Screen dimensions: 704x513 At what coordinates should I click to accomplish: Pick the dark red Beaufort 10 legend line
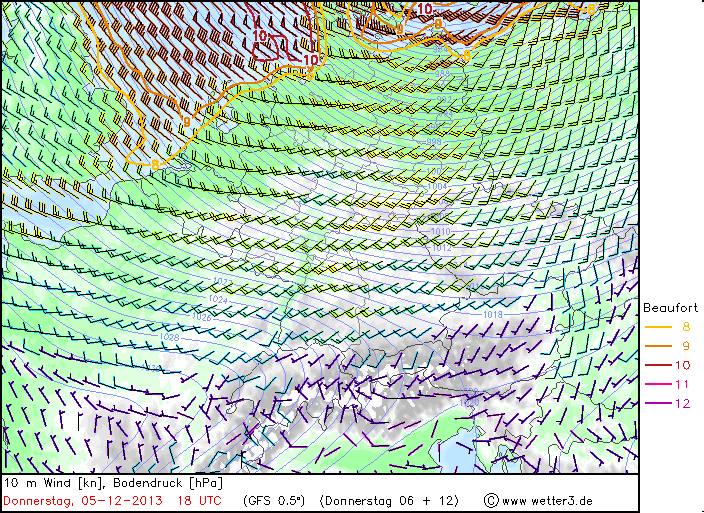(657, 365)
